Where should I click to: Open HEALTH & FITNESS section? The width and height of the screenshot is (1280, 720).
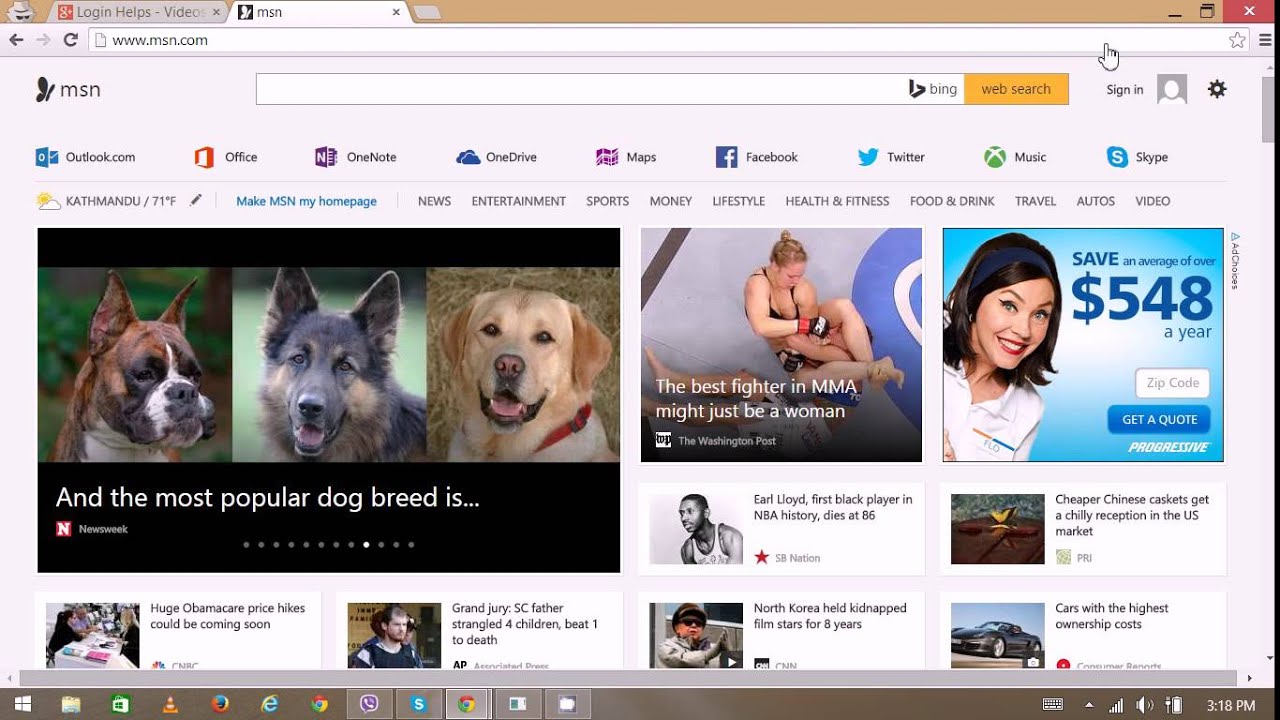coord(837,201)
